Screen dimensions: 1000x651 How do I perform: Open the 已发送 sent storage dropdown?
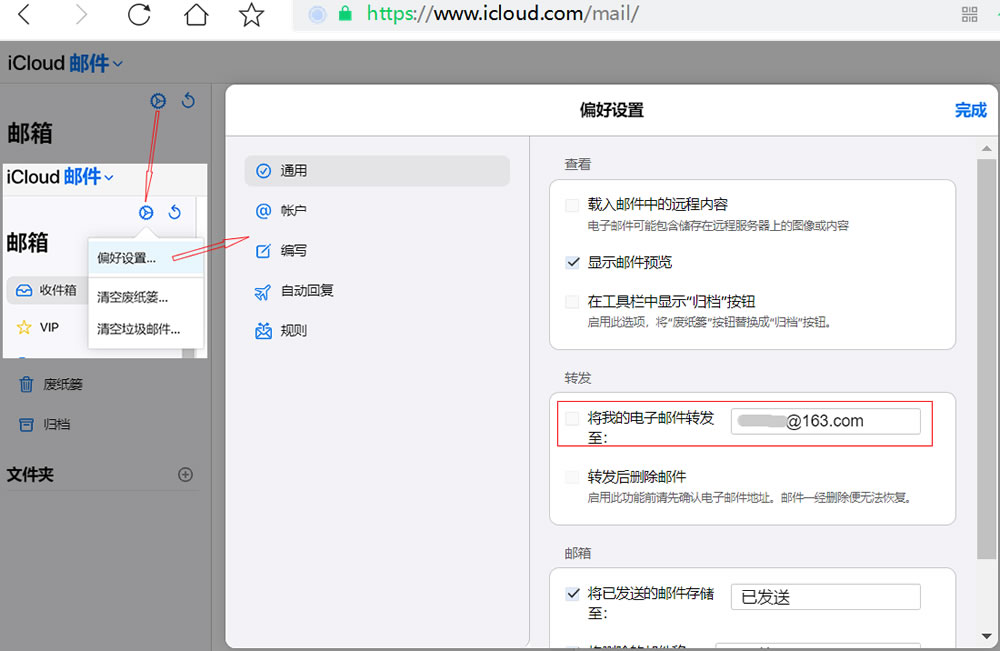tap(825, 597)
